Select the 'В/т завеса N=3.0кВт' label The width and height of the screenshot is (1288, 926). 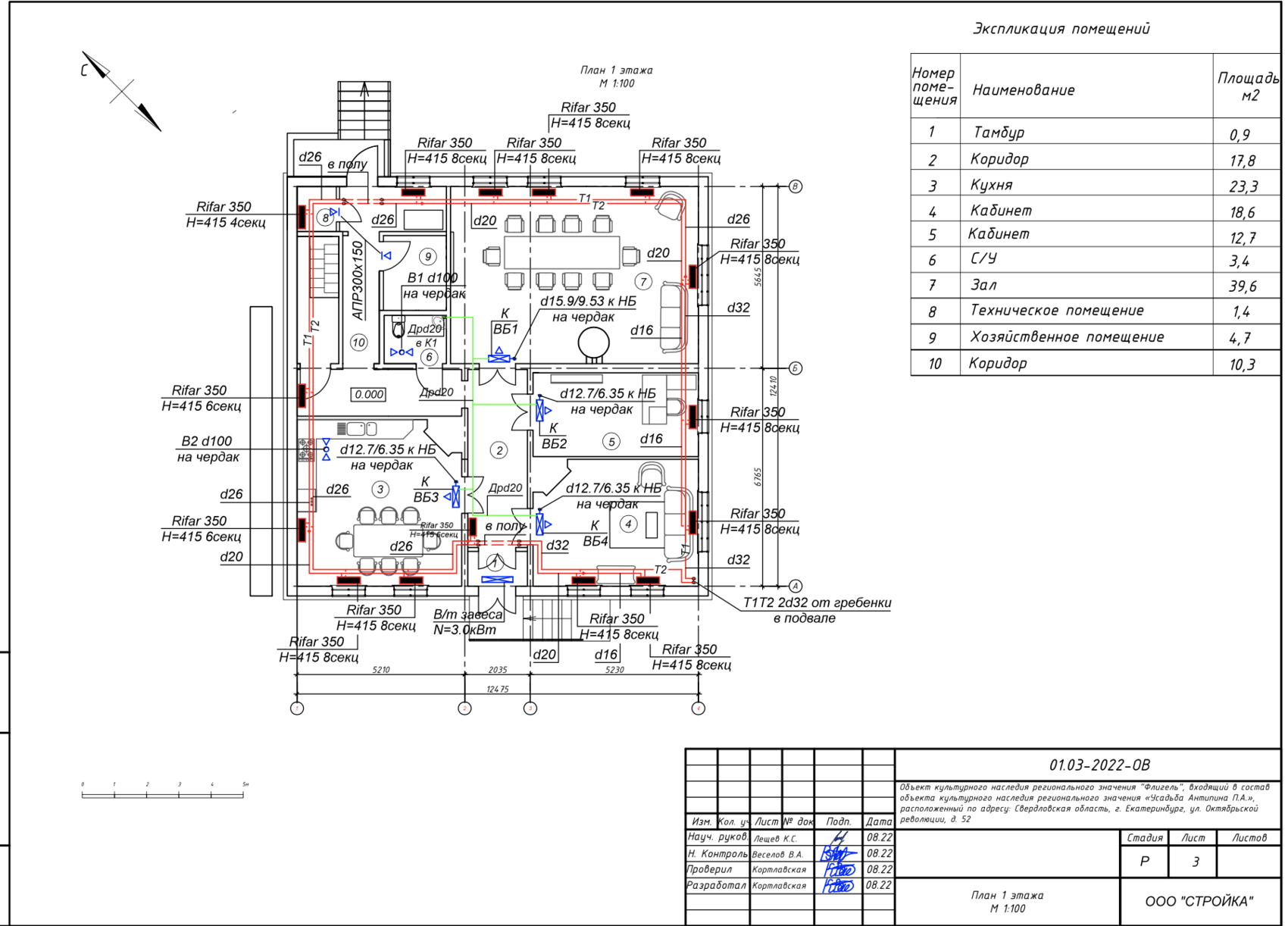pyautogui.click(x=467, y=622)
